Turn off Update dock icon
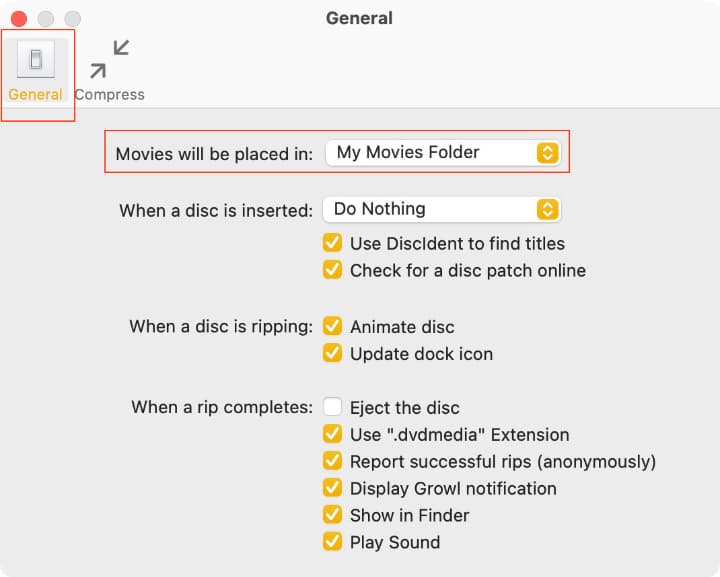720x577 pixels. pos(332,353)
